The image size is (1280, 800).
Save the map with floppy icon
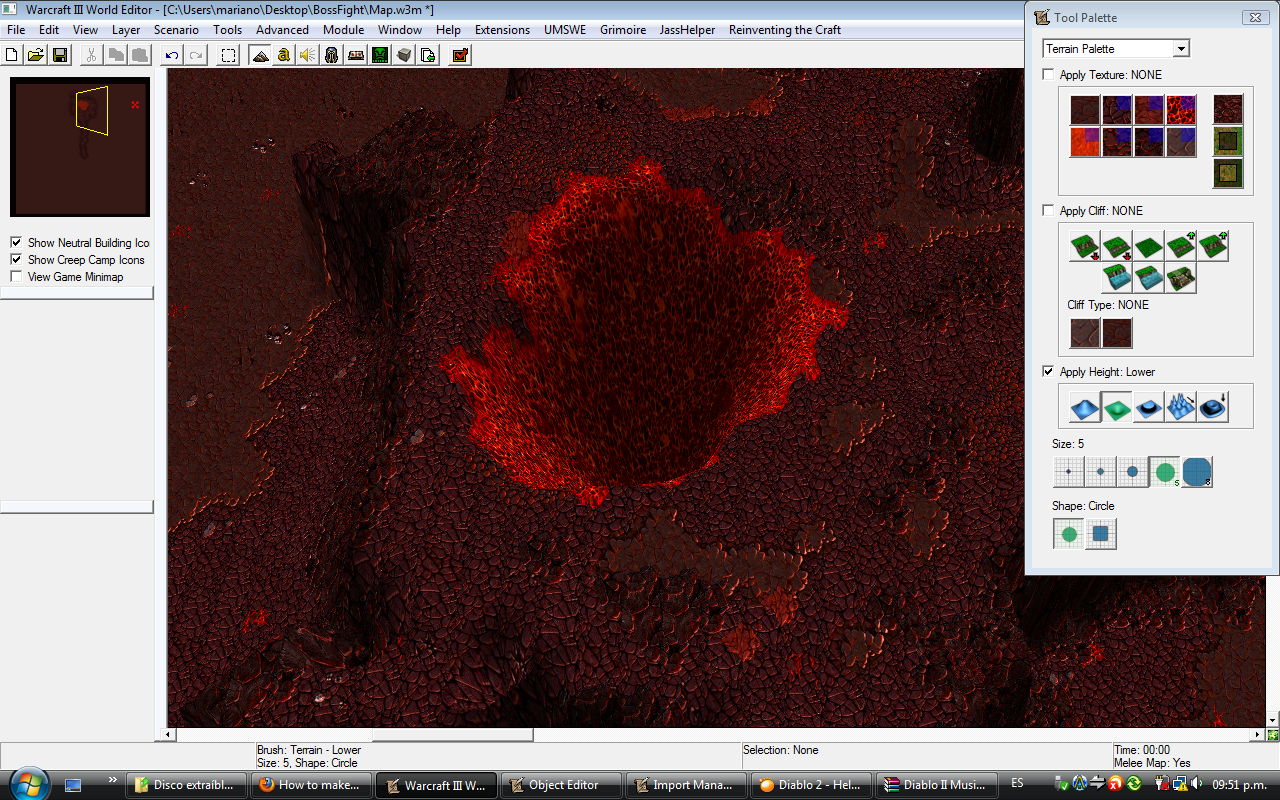60,55
